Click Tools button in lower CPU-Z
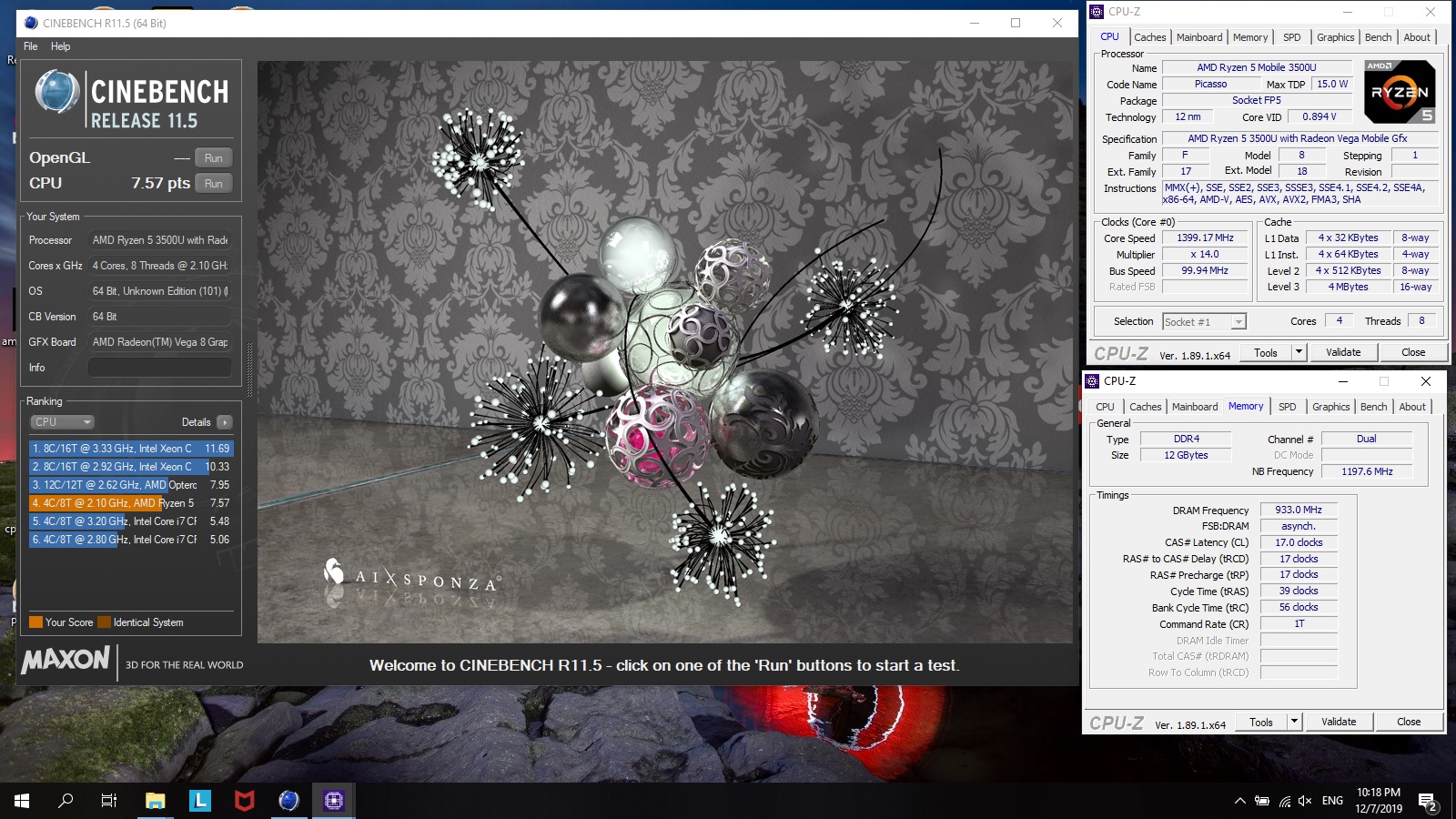This screenshot has width=1456, height=819. pyautogui.click(x=1261, y=723)
